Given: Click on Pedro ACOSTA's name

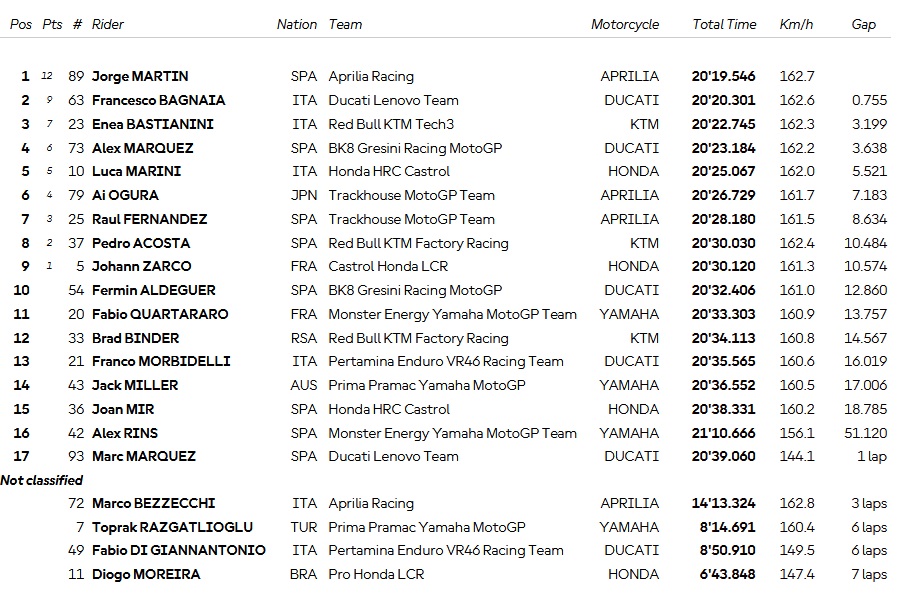Looking at the screenshot, I should point(141,243).
